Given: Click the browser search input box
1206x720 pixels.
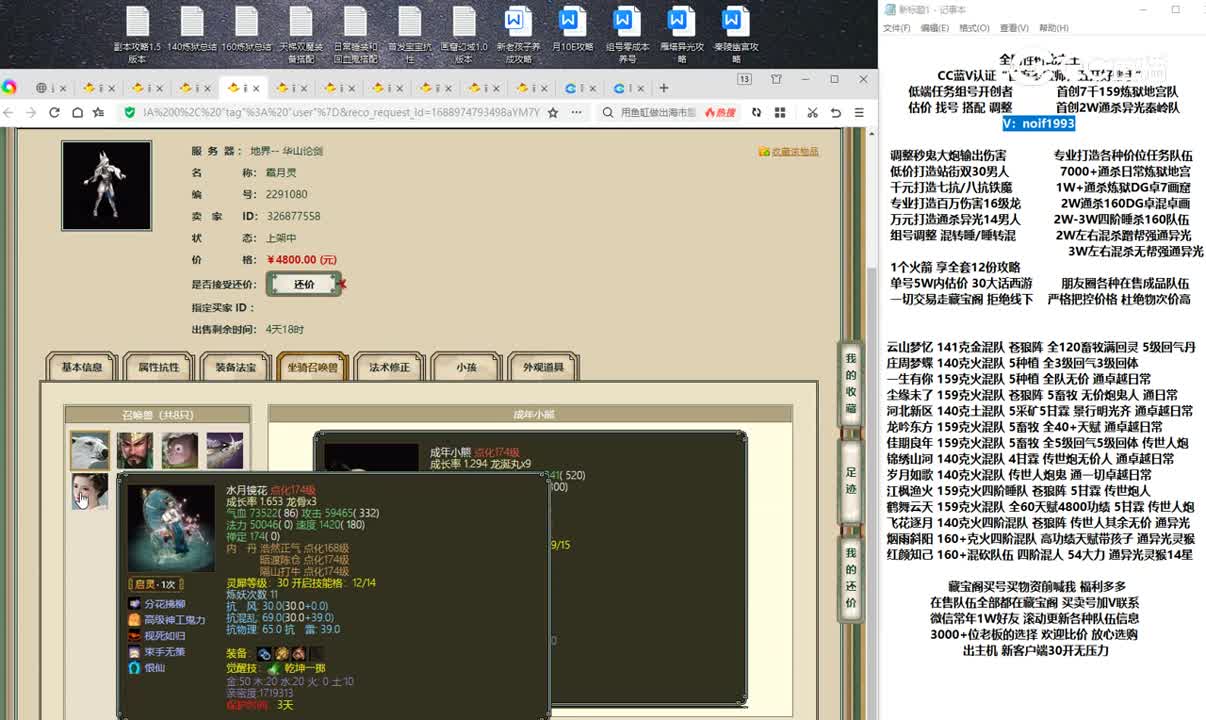Looking at the screenshot, I should pos(659,113).
